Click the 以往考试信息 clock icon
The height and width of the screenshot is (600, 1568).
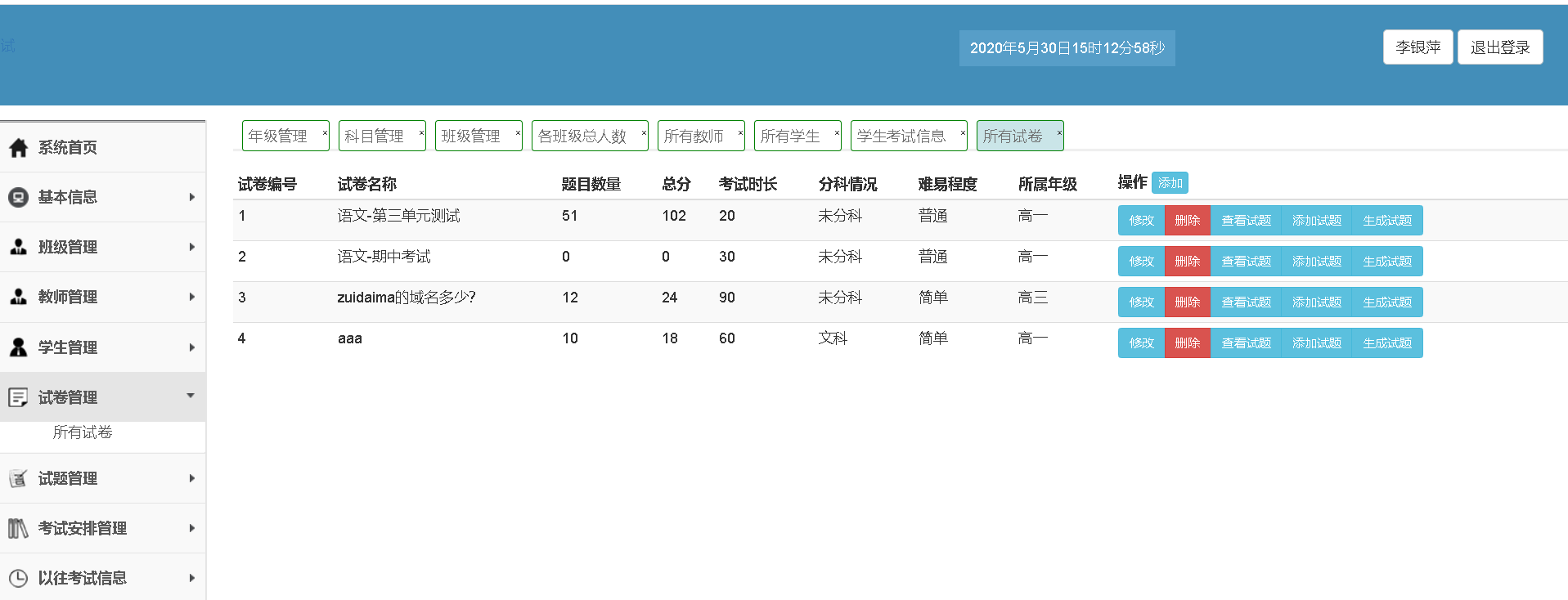click(18, 578)
